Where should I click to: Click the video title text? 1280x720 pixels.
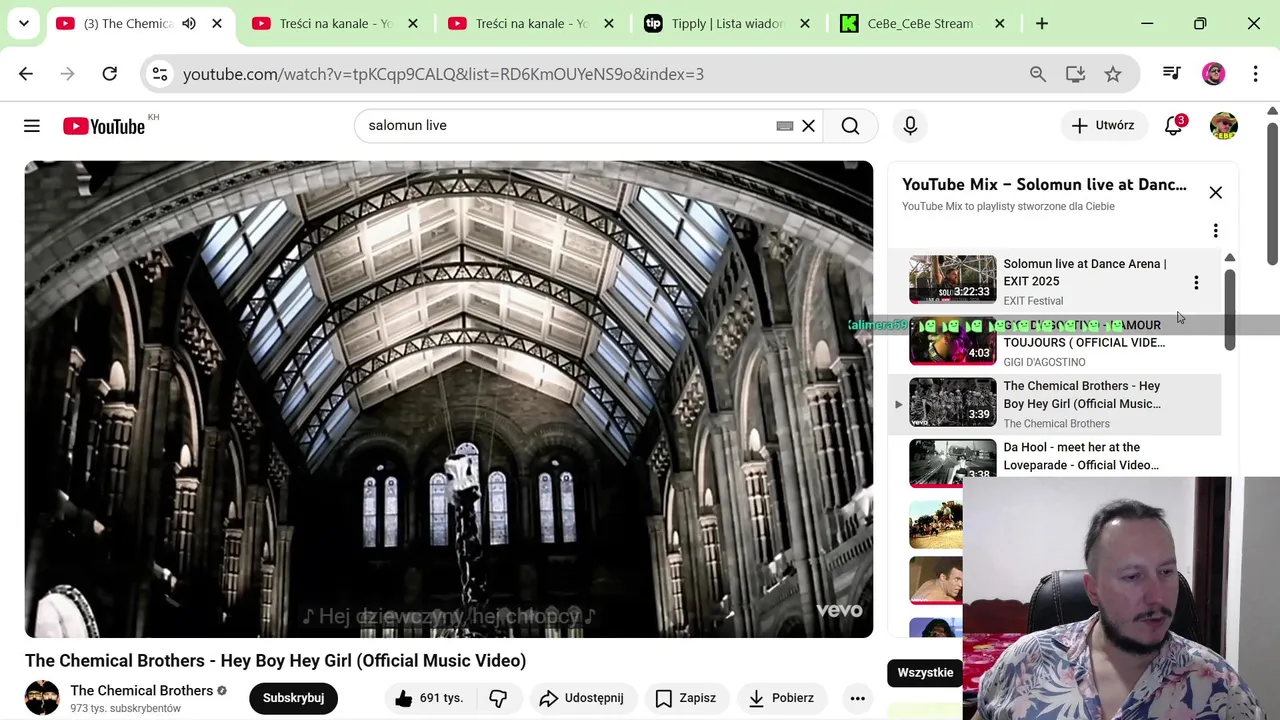tap(276, 661)
